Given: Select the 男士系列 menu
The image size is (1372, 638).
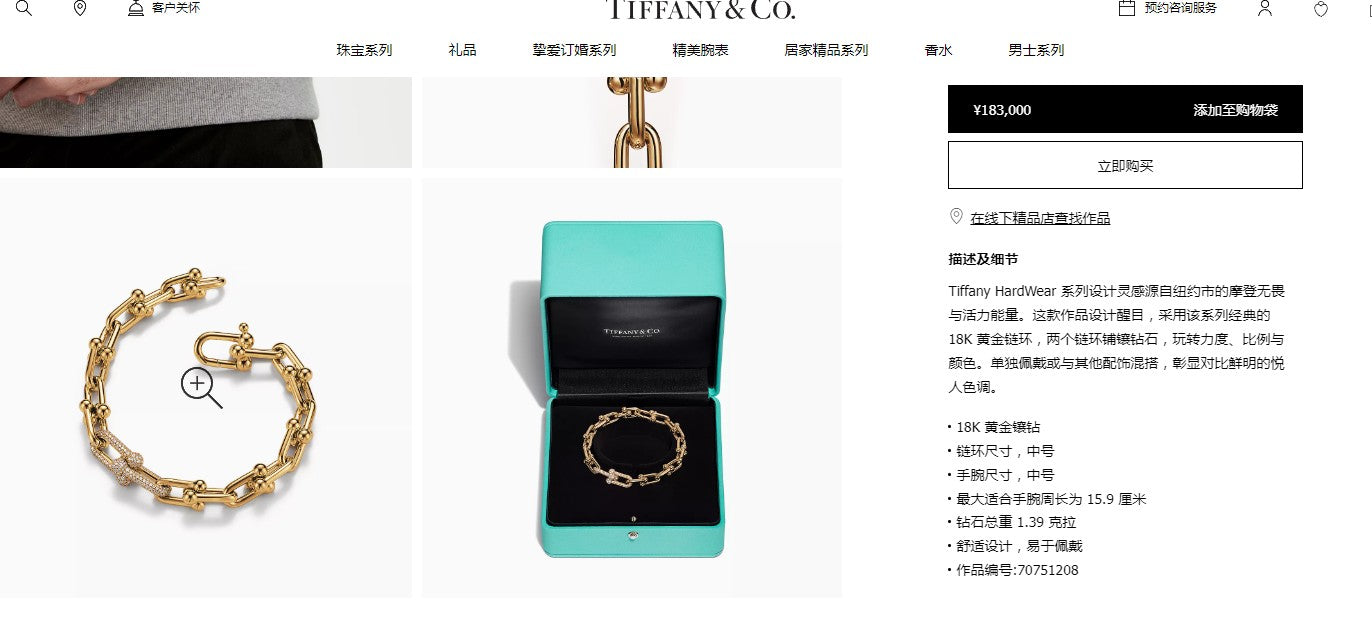Looking at the screenshot, I should point(1036,50).
